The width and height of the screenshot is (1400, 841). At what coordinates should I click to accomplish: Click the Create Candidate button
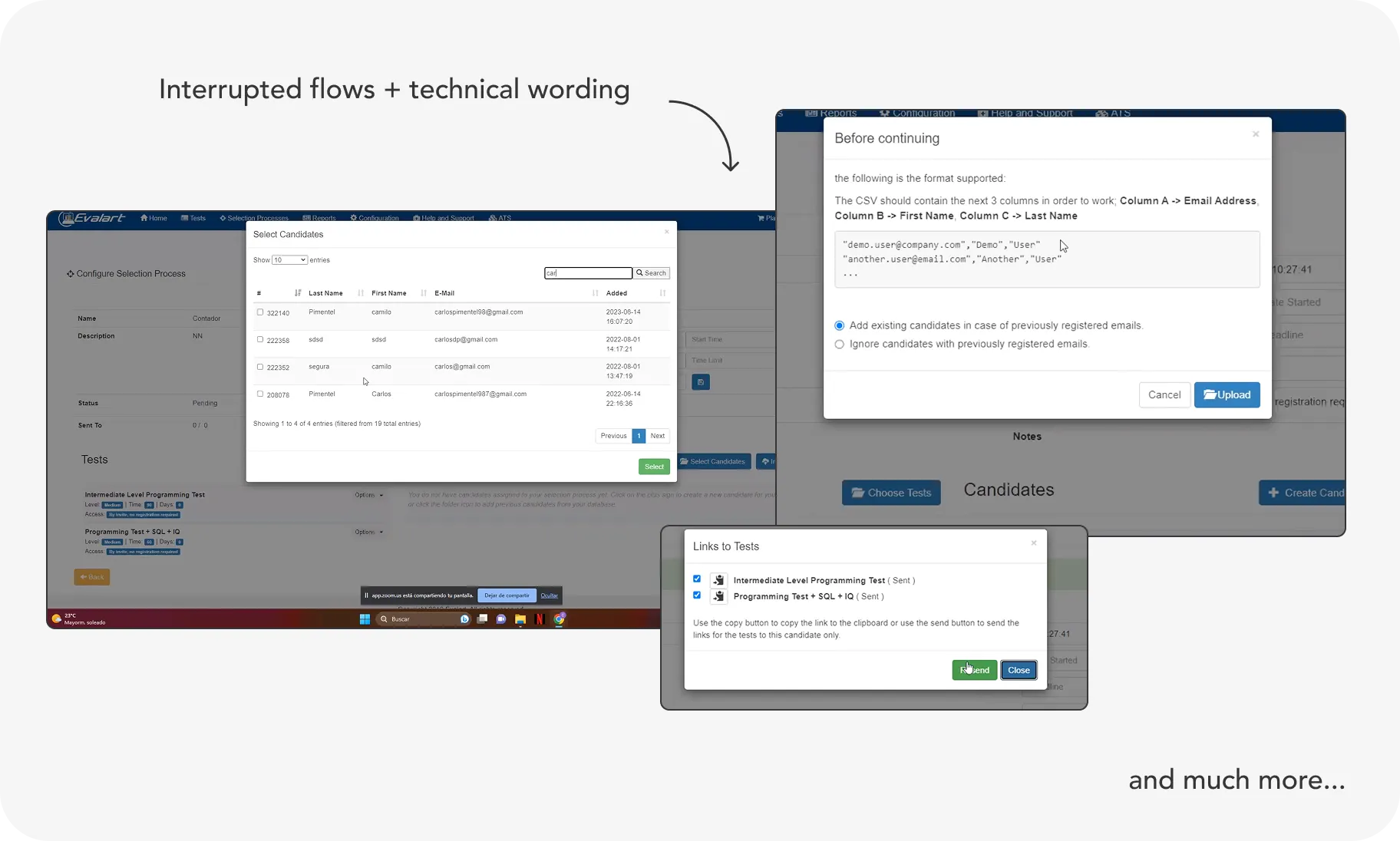[x=1303, y=493]
